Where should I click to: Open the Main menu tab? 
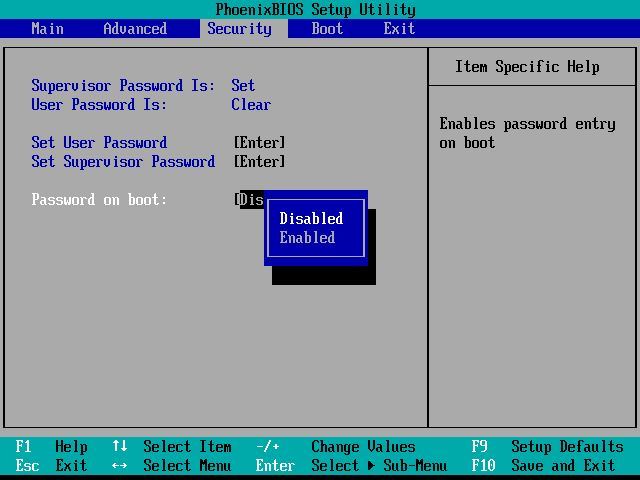tap(48, 29)
